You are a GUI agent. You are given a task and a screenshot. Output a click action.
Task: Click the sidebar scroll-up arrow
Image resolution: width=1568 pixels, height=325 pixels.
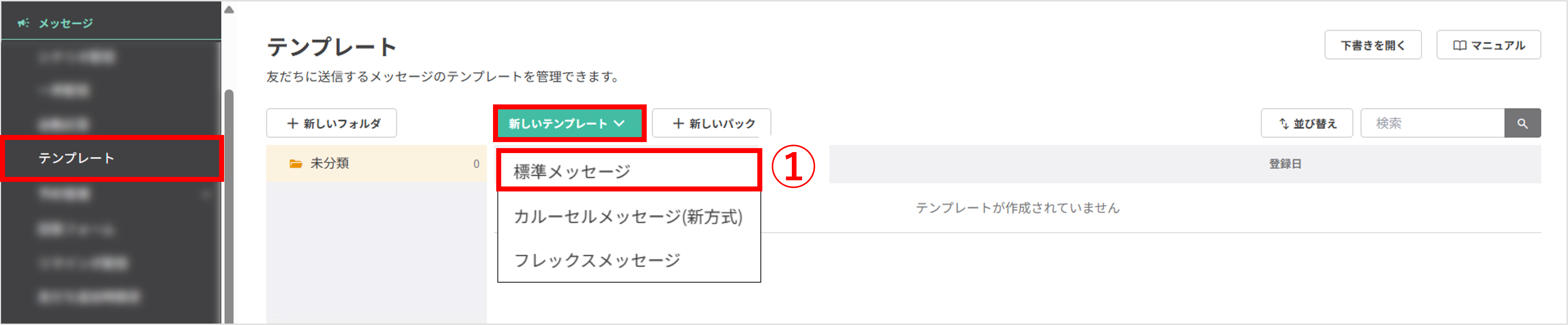tap(229, 10)
